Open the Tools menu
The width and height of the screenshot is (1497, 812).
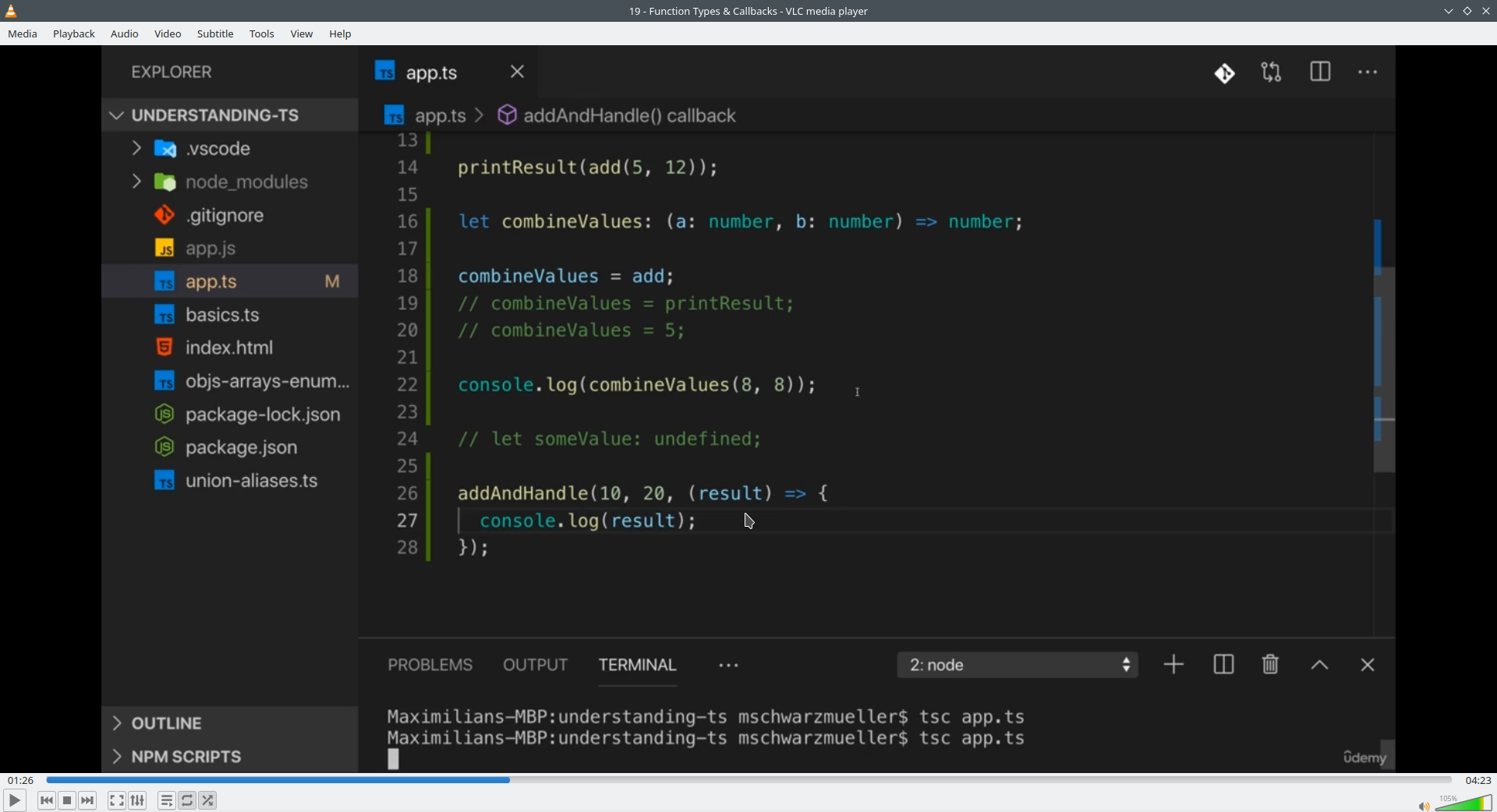(262, 34)
